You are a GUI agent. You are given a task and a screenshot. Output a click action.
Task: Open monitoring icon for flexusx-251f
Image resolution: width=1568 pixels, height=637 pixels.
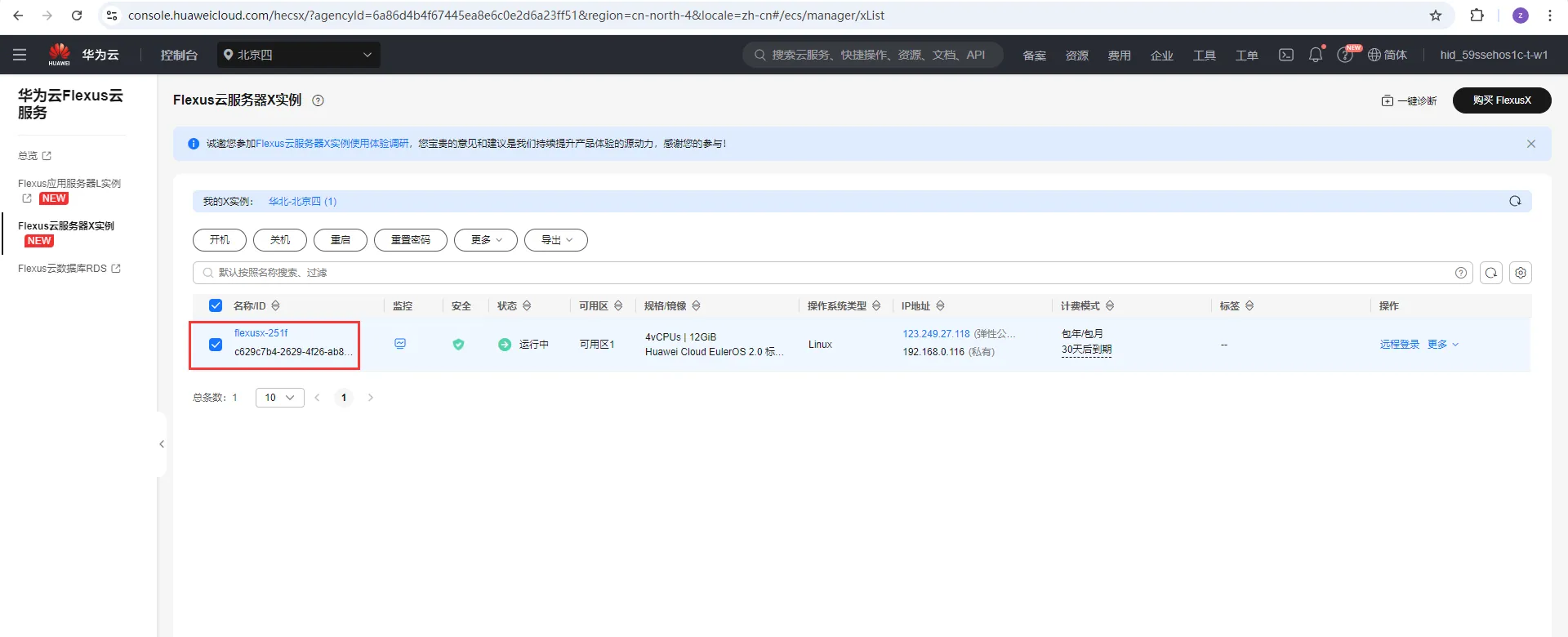pyautogui.click(x=400, y=344)
